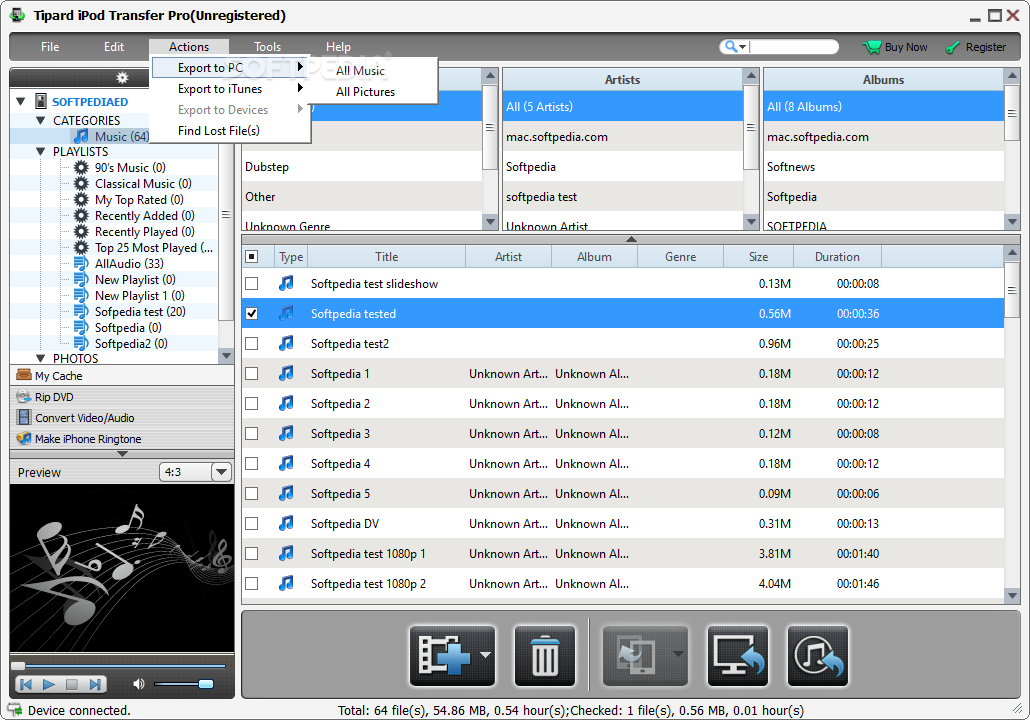Check the Softpedia 3 checkbox
The image size is (1030, 720).
coord(252,434)
